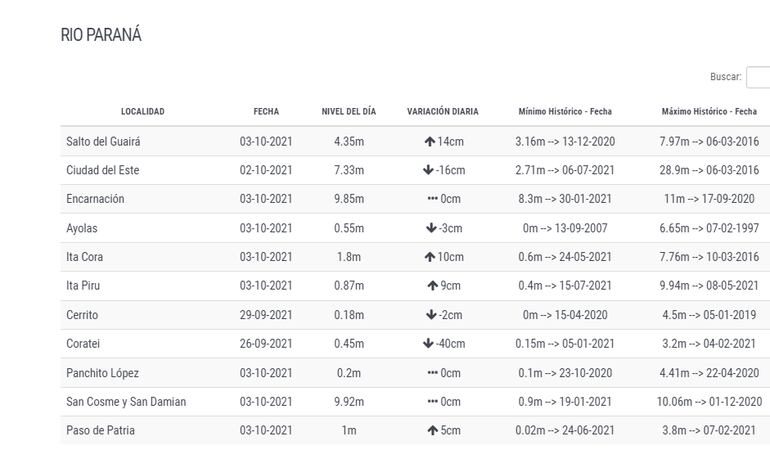Click the no-change dots for Panchito López

tap(432, 373)
